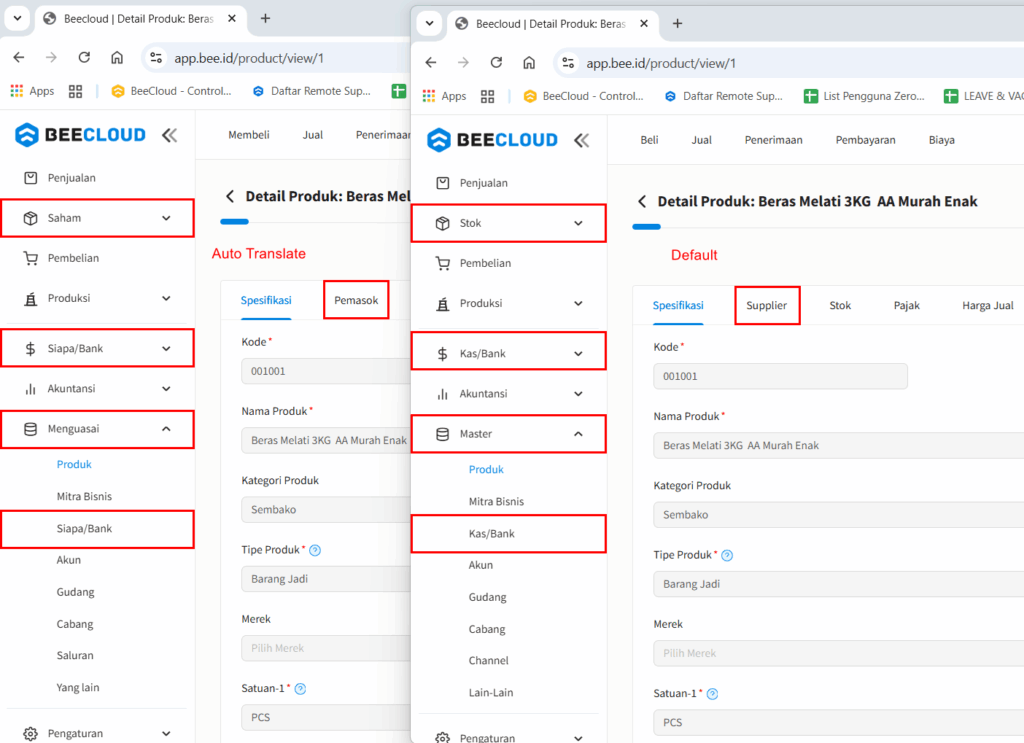Open the Pajak tab
Viewport: 1024px width, 743px height.
tap(906, 306)
